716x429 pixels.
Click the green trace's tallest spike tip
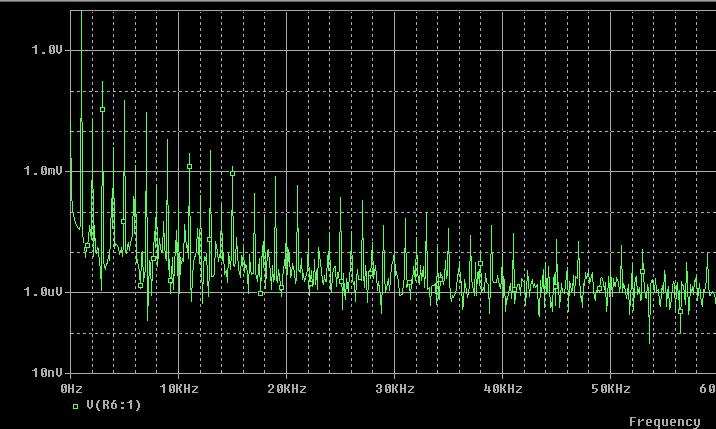pyautogui.click(x=102, y=82)
